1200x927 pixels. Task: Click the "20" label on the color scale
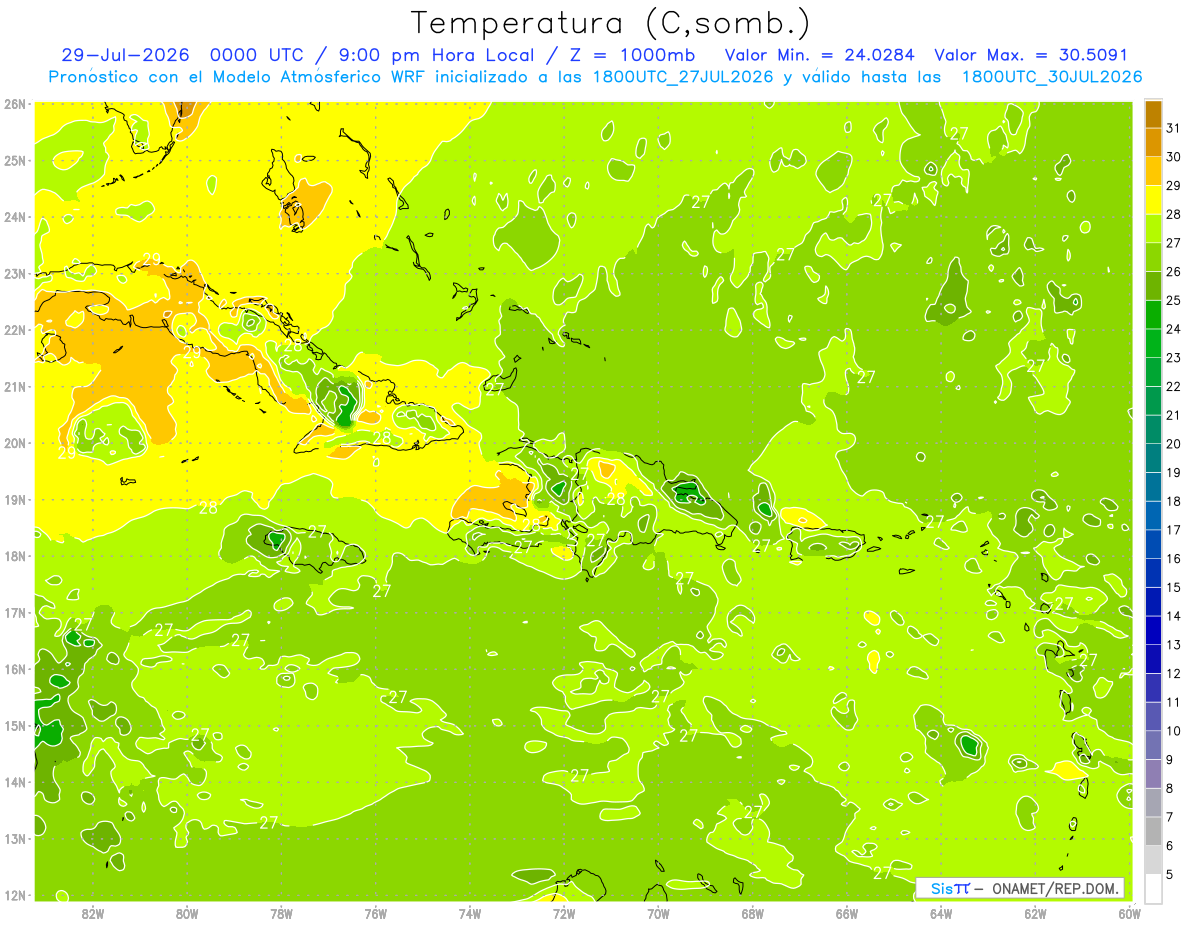pos(1173,444)
